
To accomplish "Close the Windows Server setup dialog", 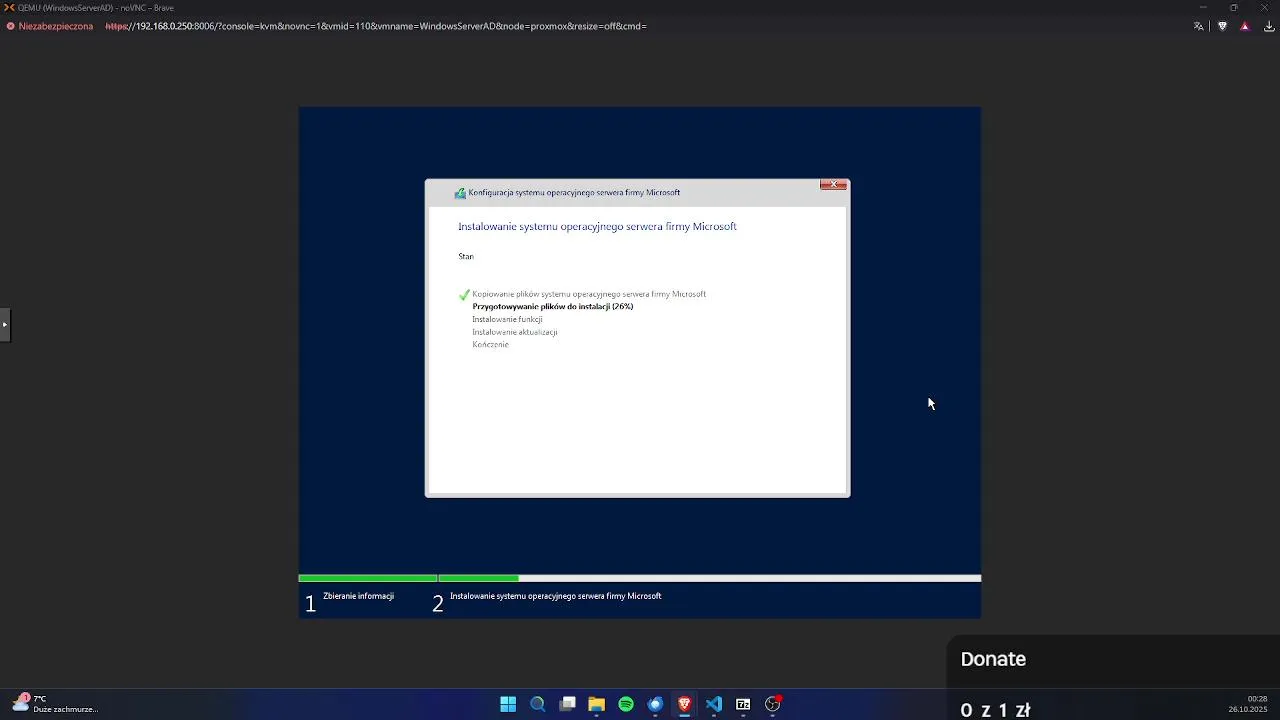I will tap(833, 185).
